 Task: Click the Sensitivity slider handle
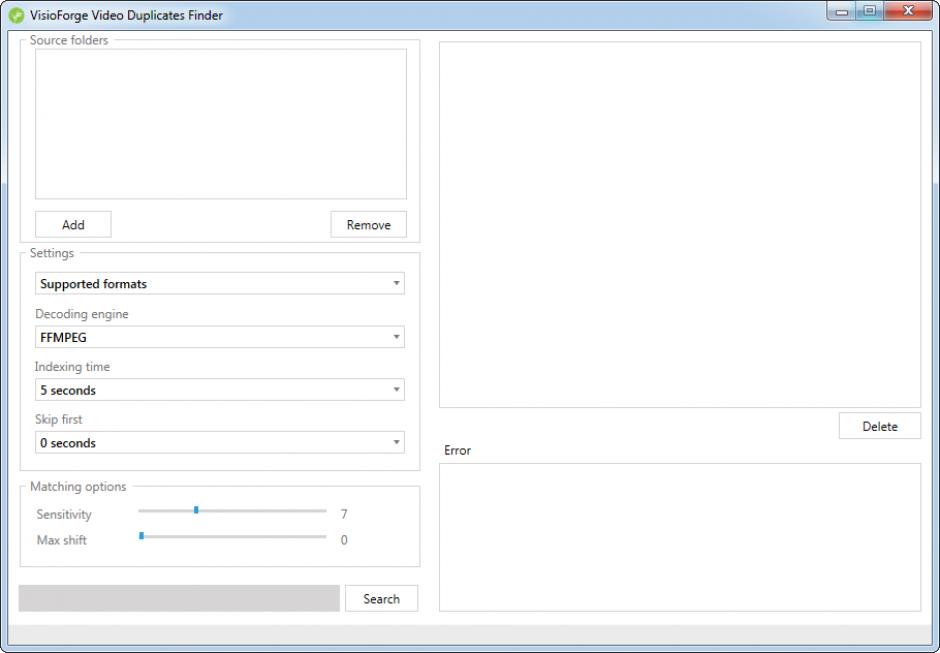point(196,510)
